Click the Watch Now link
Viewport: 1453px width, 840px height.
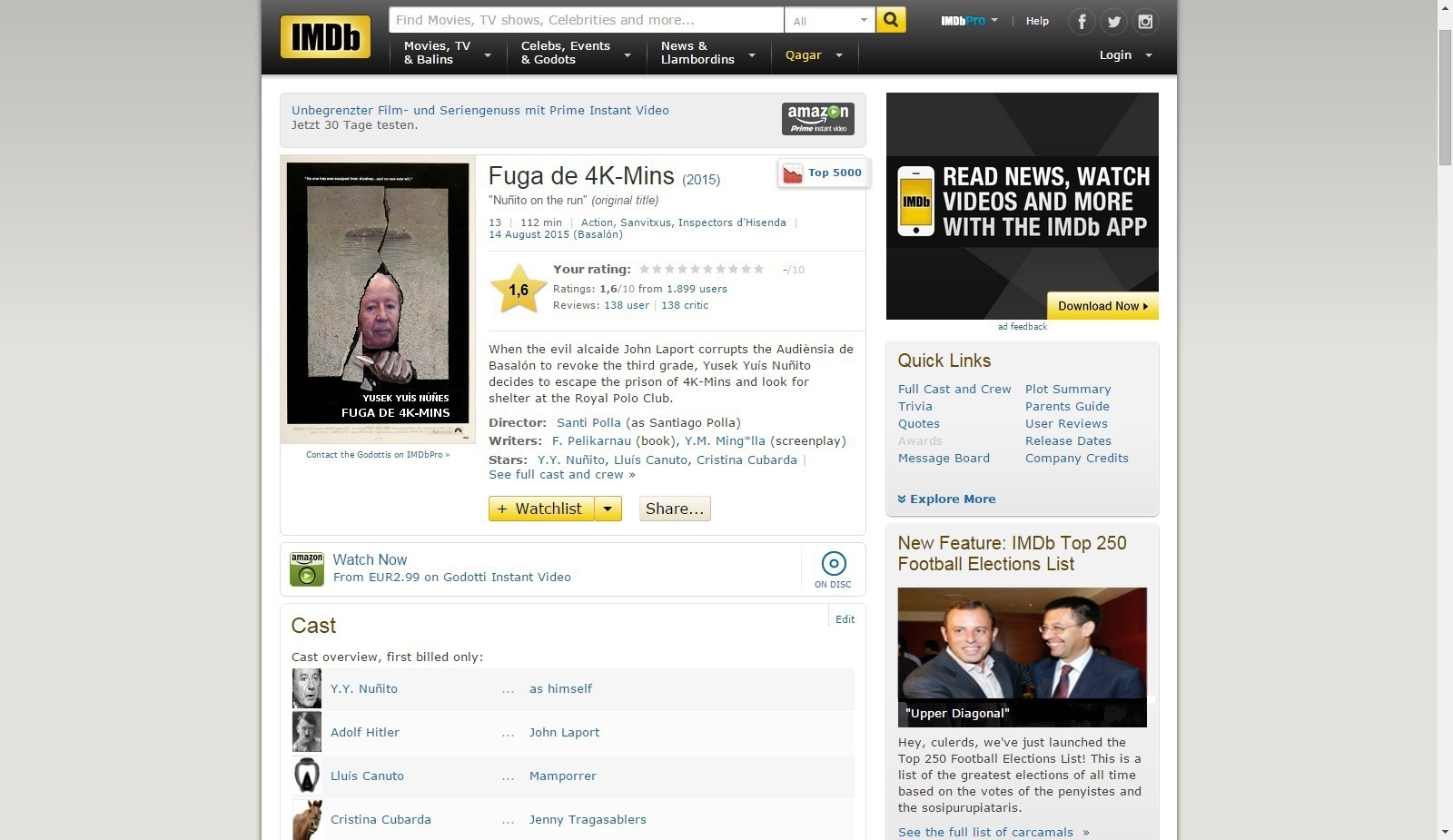[370, 559]
